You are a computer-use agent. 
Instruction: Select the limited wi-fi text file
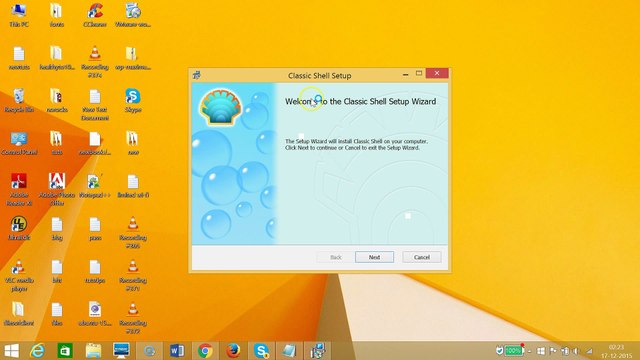[133, 186]
